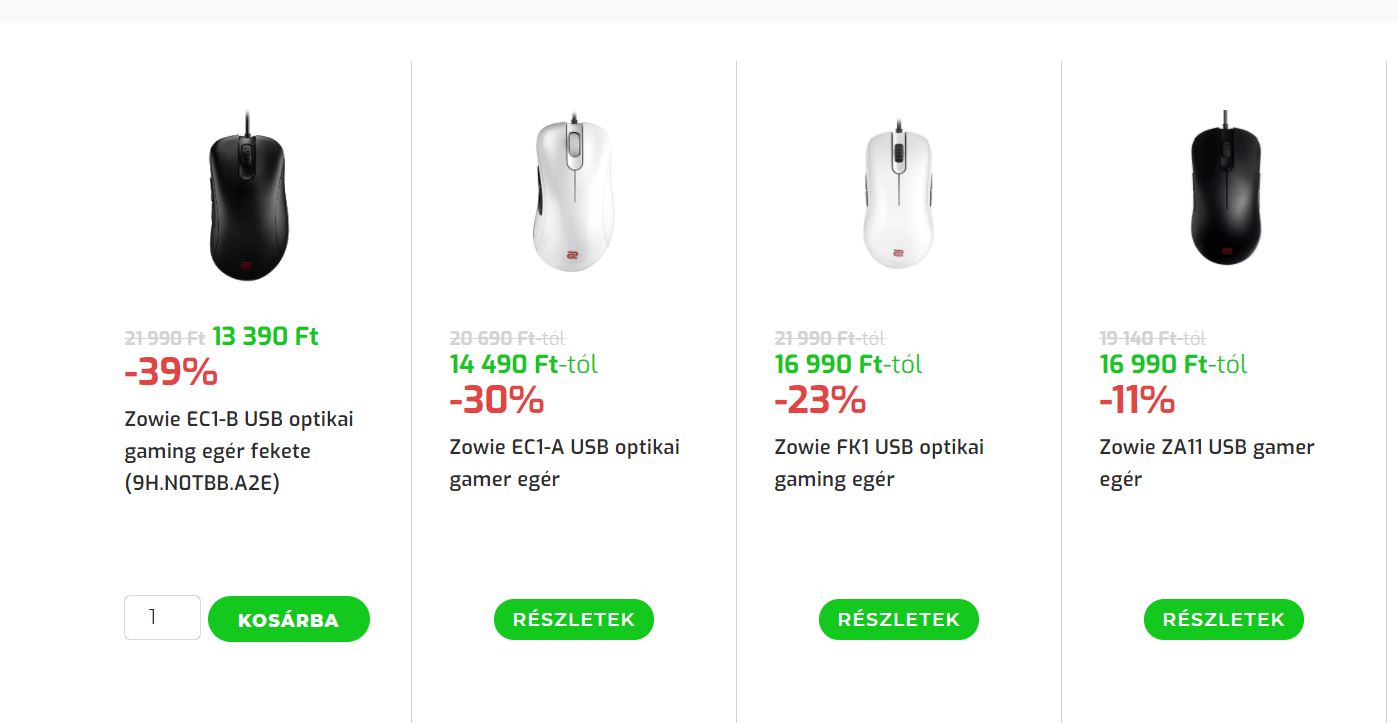Add Zowie EC1-B to cart with Kosárba
Image resolution: width=1398 pixels, height=723 pixels.
click(x=288, y=620)
